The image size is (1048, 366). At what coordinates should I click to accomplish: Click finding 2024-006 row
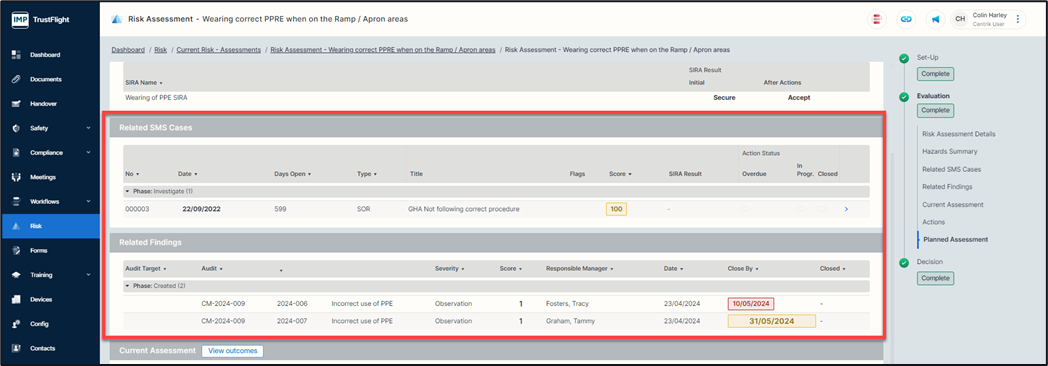click(x=497, y=304)
